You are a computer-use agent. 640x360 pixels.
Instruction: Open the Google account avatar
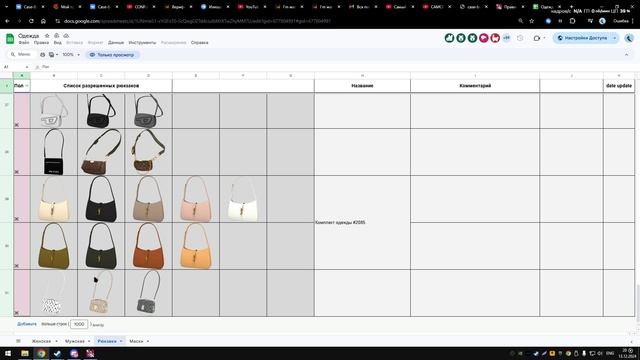click(629, 38)
